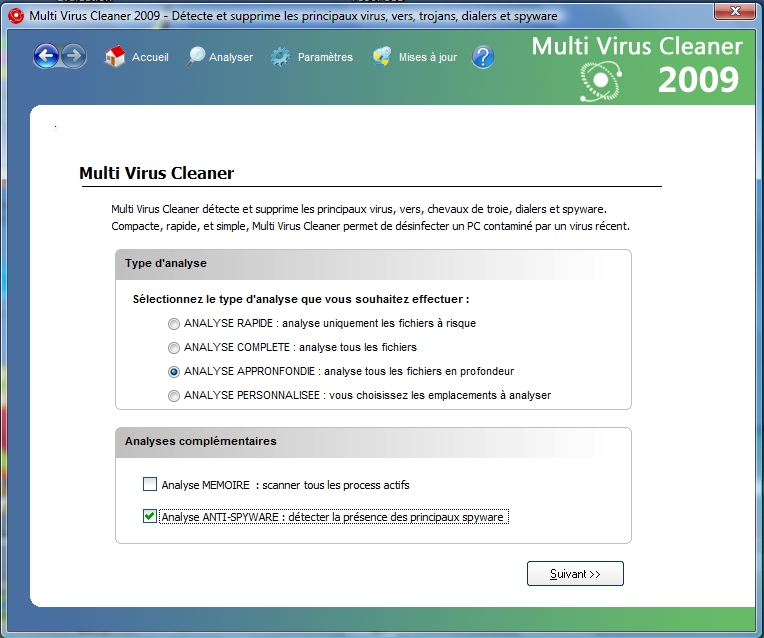The image size is (764, 638).
Task: Click the forward arrow navigation button
Action: click(74, 56)
